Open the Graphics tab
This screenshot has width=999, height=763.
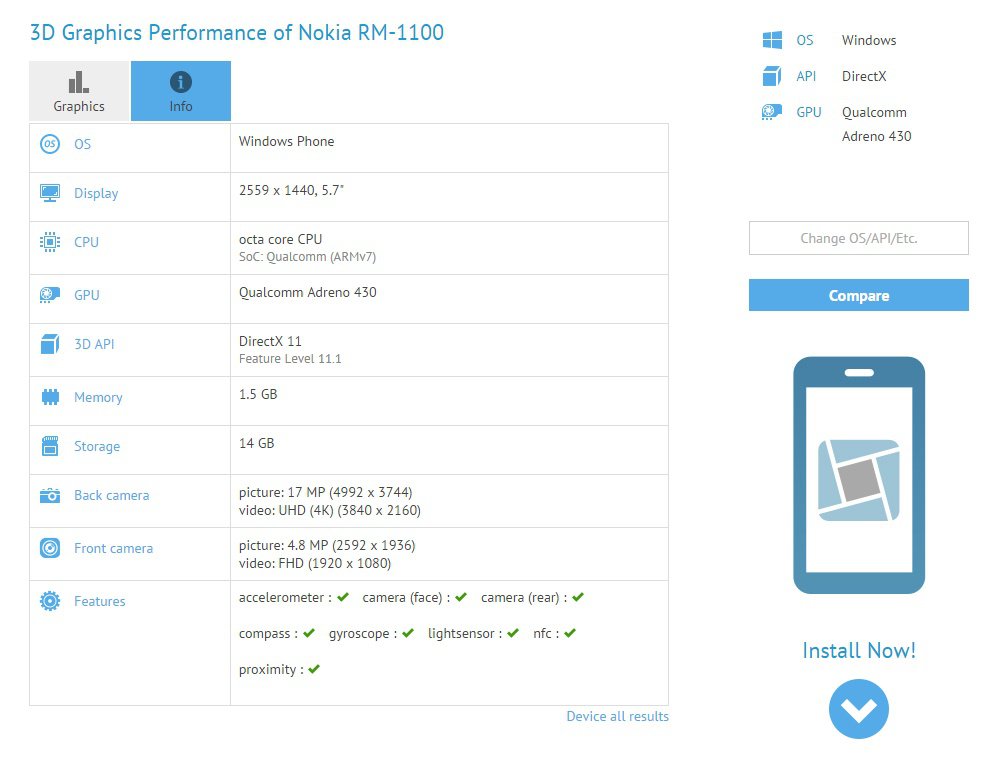pos(79,91)
